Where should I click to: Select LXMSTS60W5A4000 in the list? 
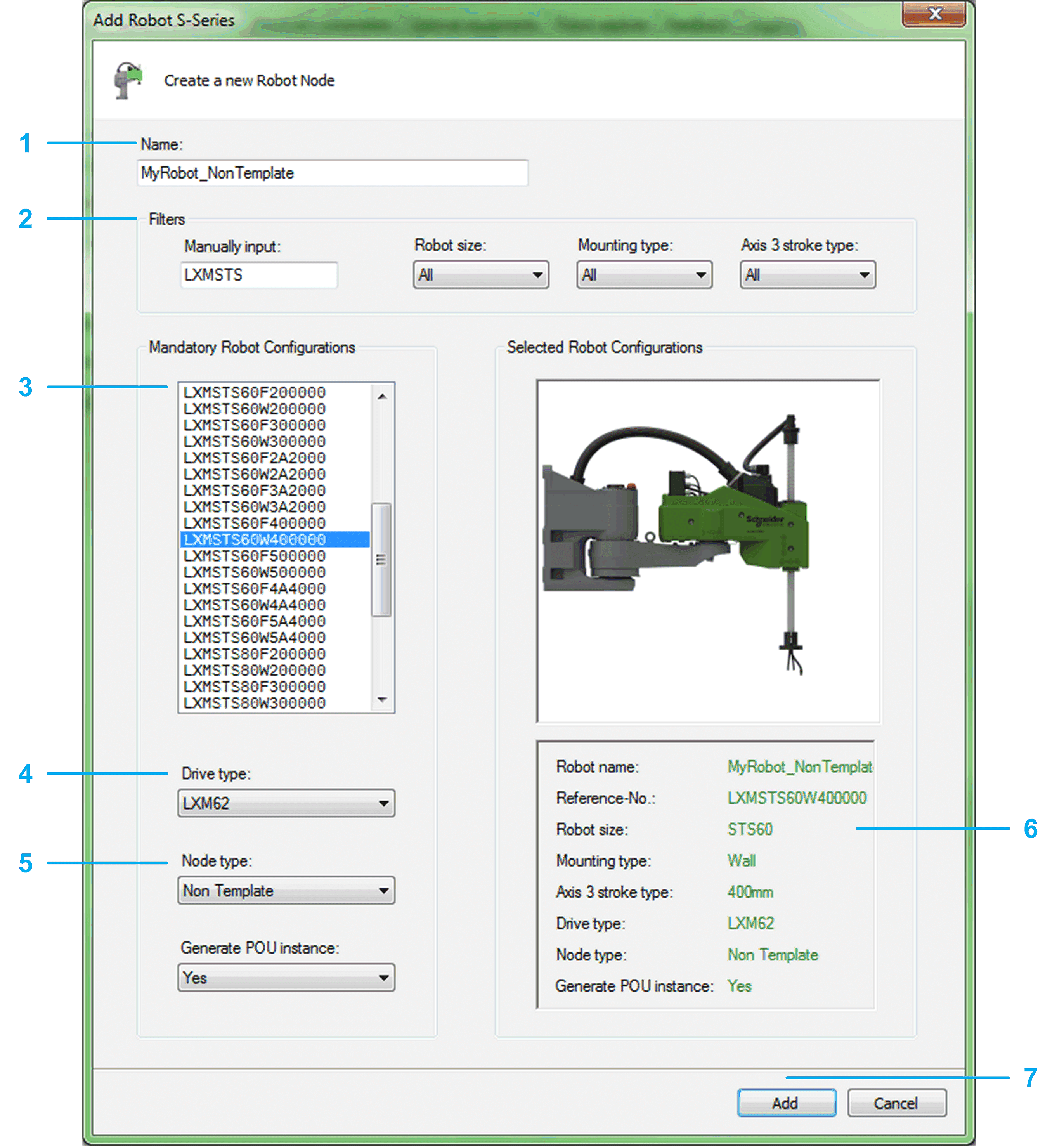click(x=275, y=638)
